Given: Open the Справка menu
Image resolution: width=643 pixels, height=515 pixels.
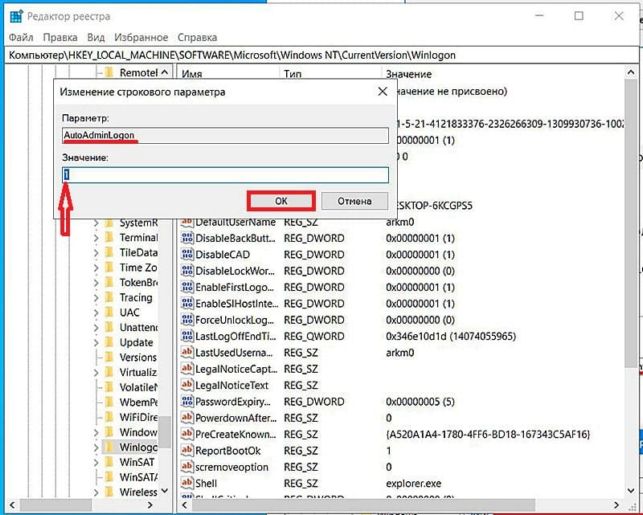Looking at the screenshot, I should 197,37.
